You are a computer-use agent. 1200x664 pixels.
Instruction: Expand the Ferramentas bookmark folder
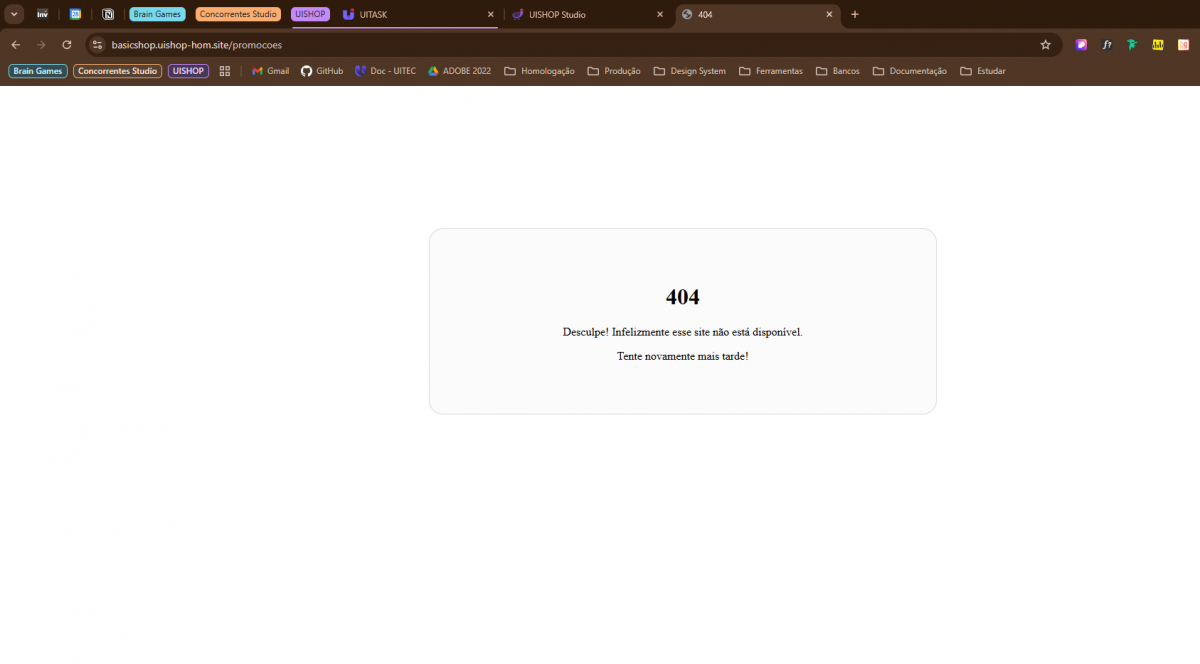click(770, 71)
